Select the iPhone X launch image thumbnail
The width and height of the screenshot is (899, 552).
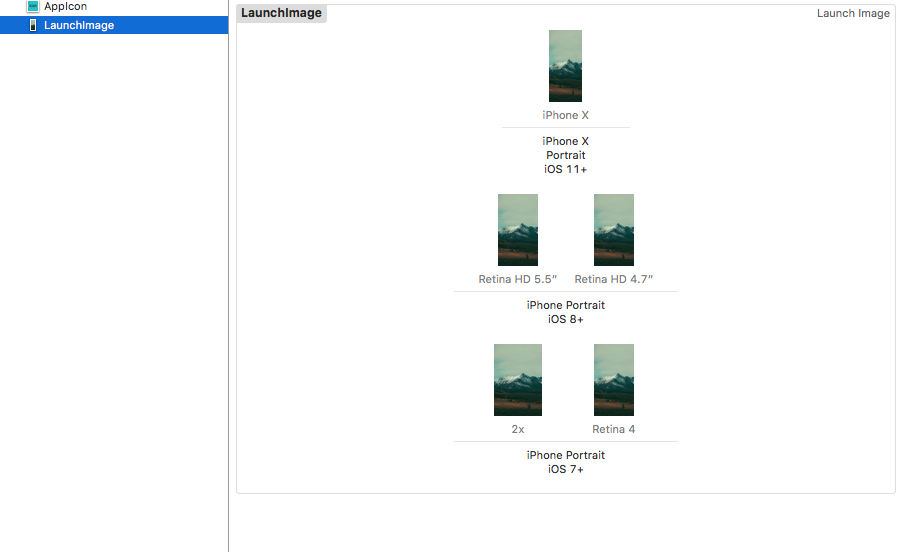(x=565, y=66)
